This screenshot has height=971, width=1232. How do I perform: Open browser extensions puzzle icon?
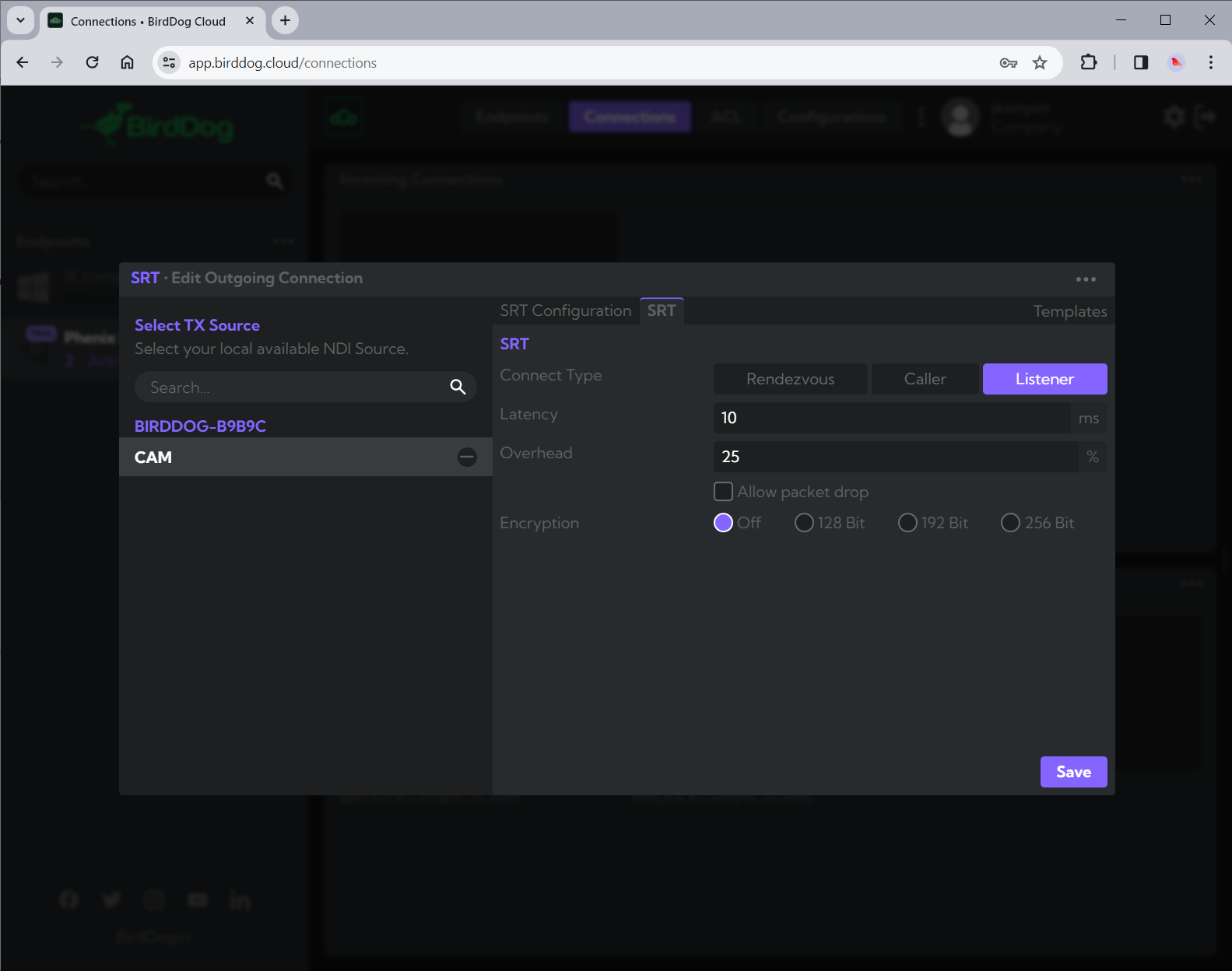1089,62
